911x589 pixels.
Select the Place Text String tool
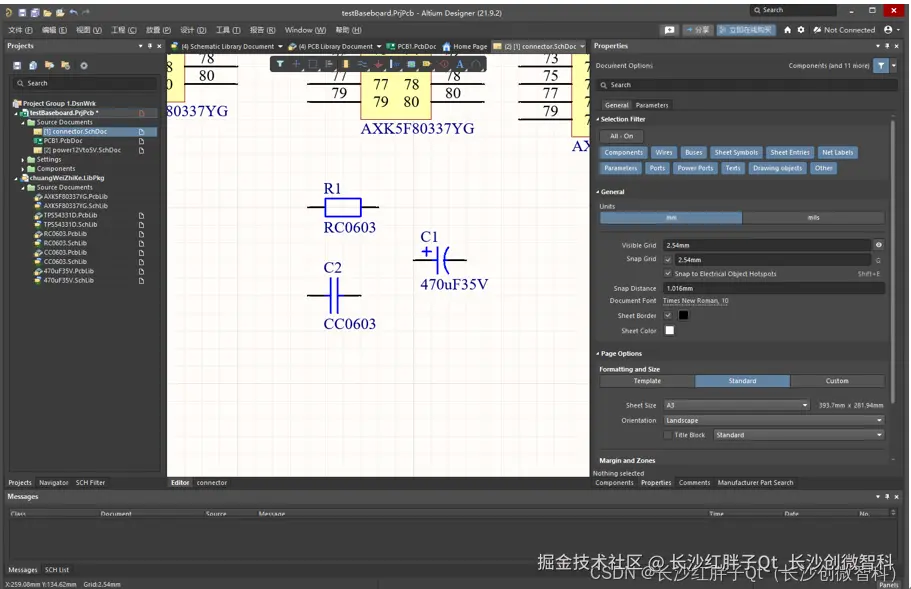pos(460,65)
